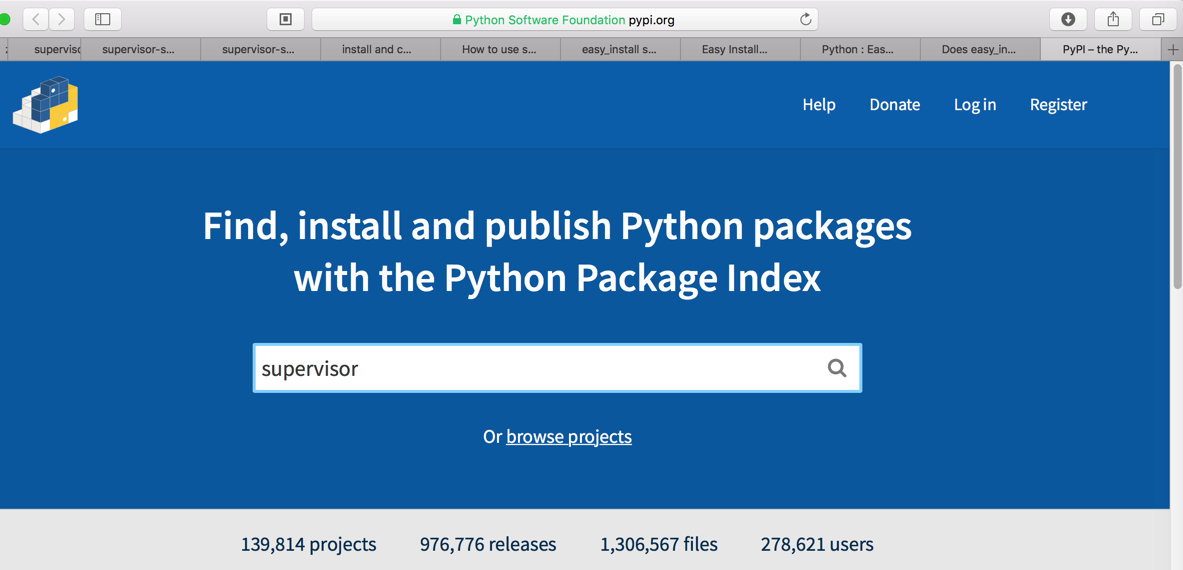Click the PyPI cube logo
The height and width of the screenshot is (570, 1183).
coord(46,105)
